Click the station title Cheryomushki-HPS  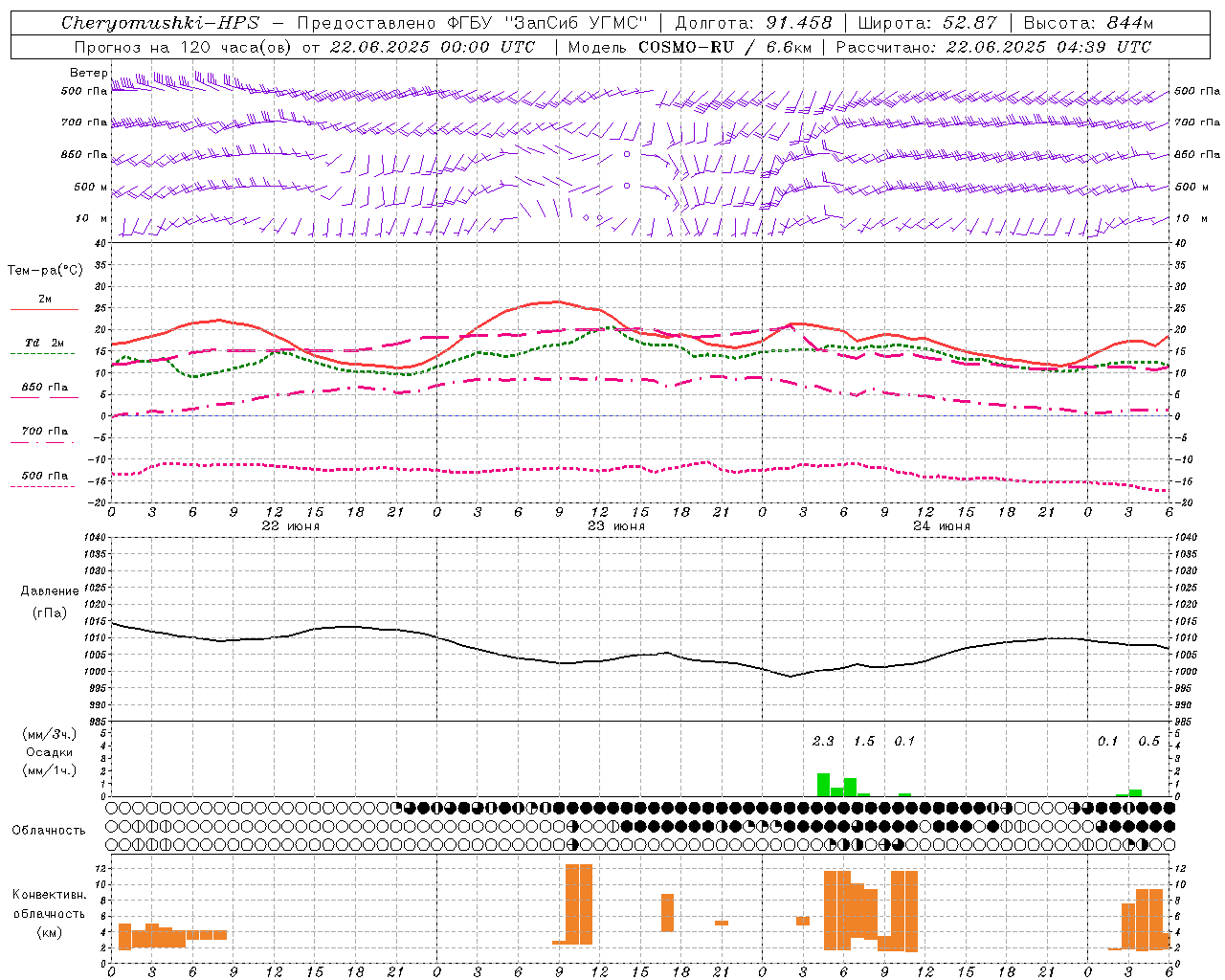point(160,23)
